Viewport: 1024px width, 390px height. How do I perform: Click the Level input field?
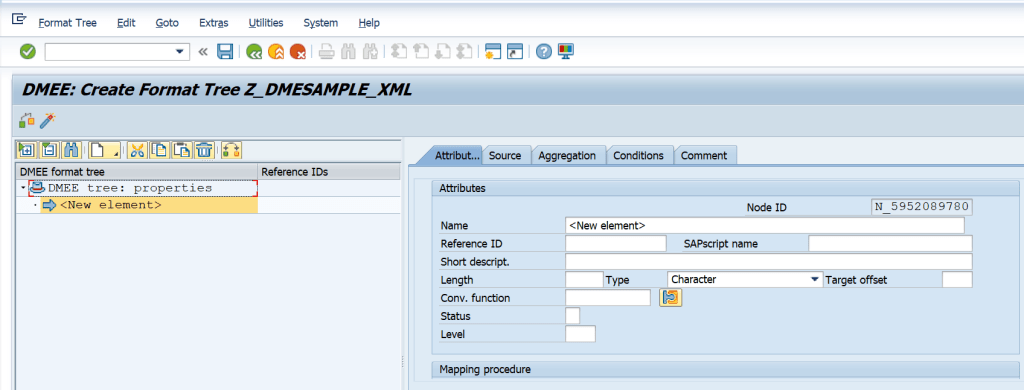pyautogui.click(x=580, y=334)
